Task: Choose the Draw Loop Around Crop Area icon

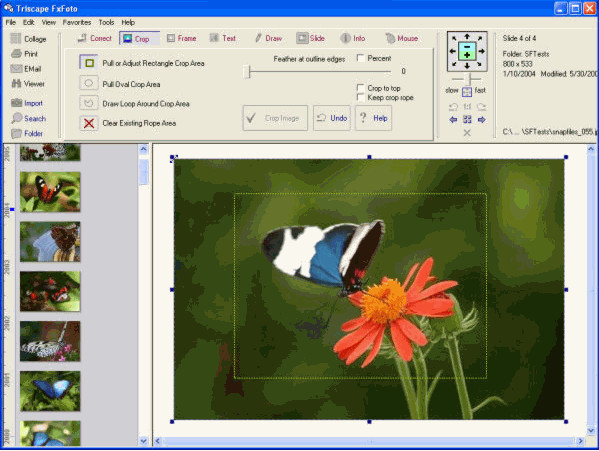Action: click(x=89, y=103)
